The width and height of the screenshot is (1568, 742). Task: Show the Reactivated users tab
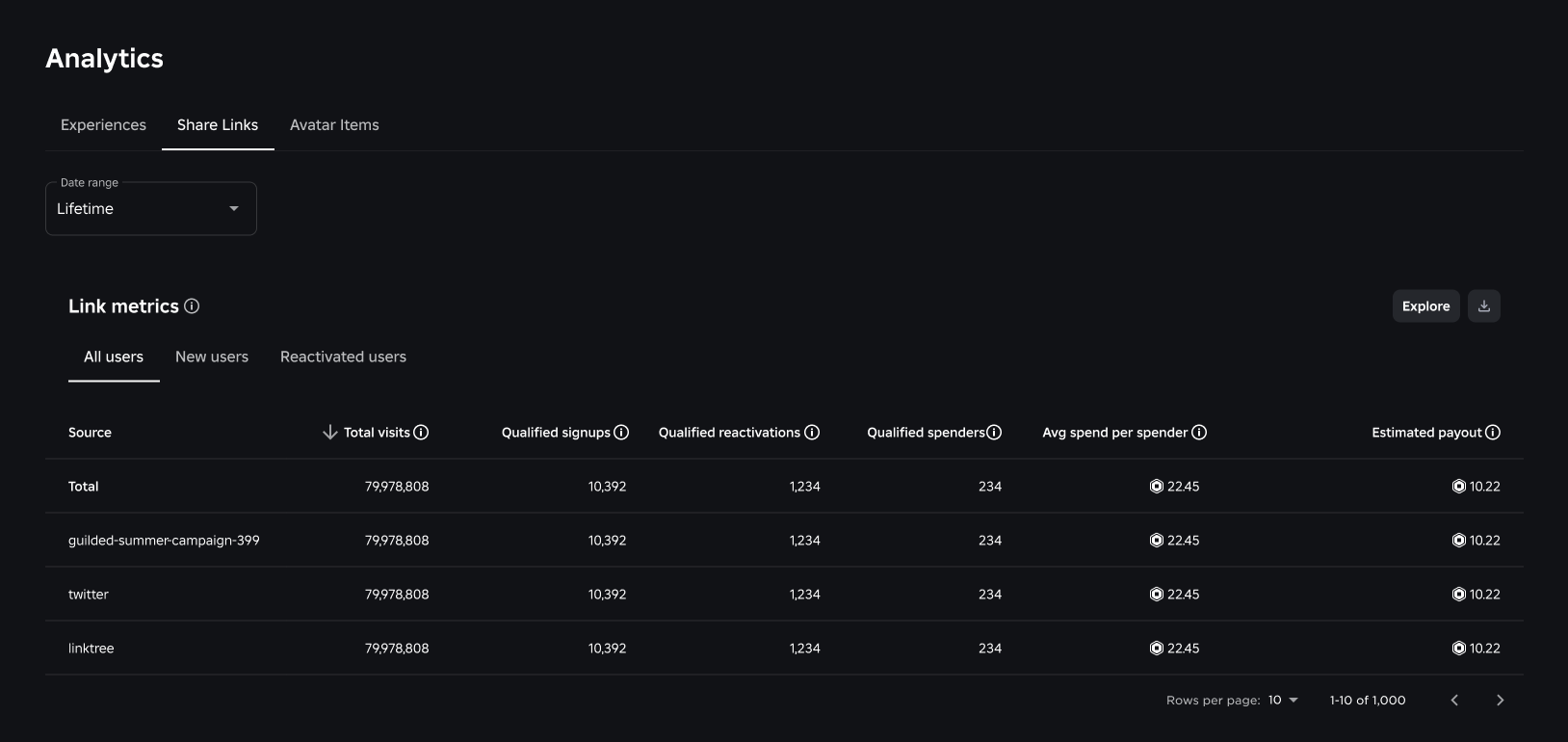[x=343, y=357]
